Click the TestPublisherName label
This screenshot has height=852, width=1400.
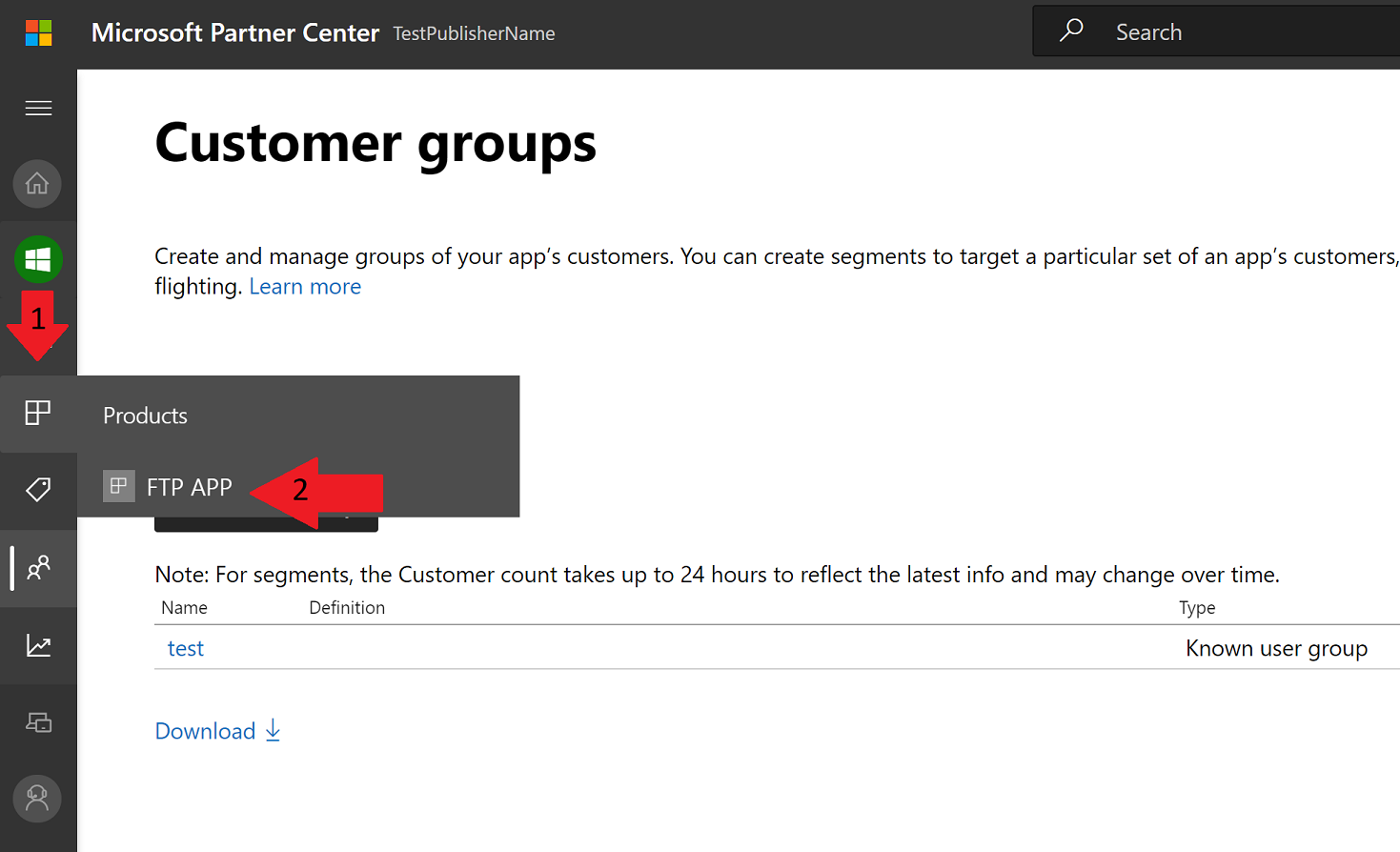(x=474, y=33)
